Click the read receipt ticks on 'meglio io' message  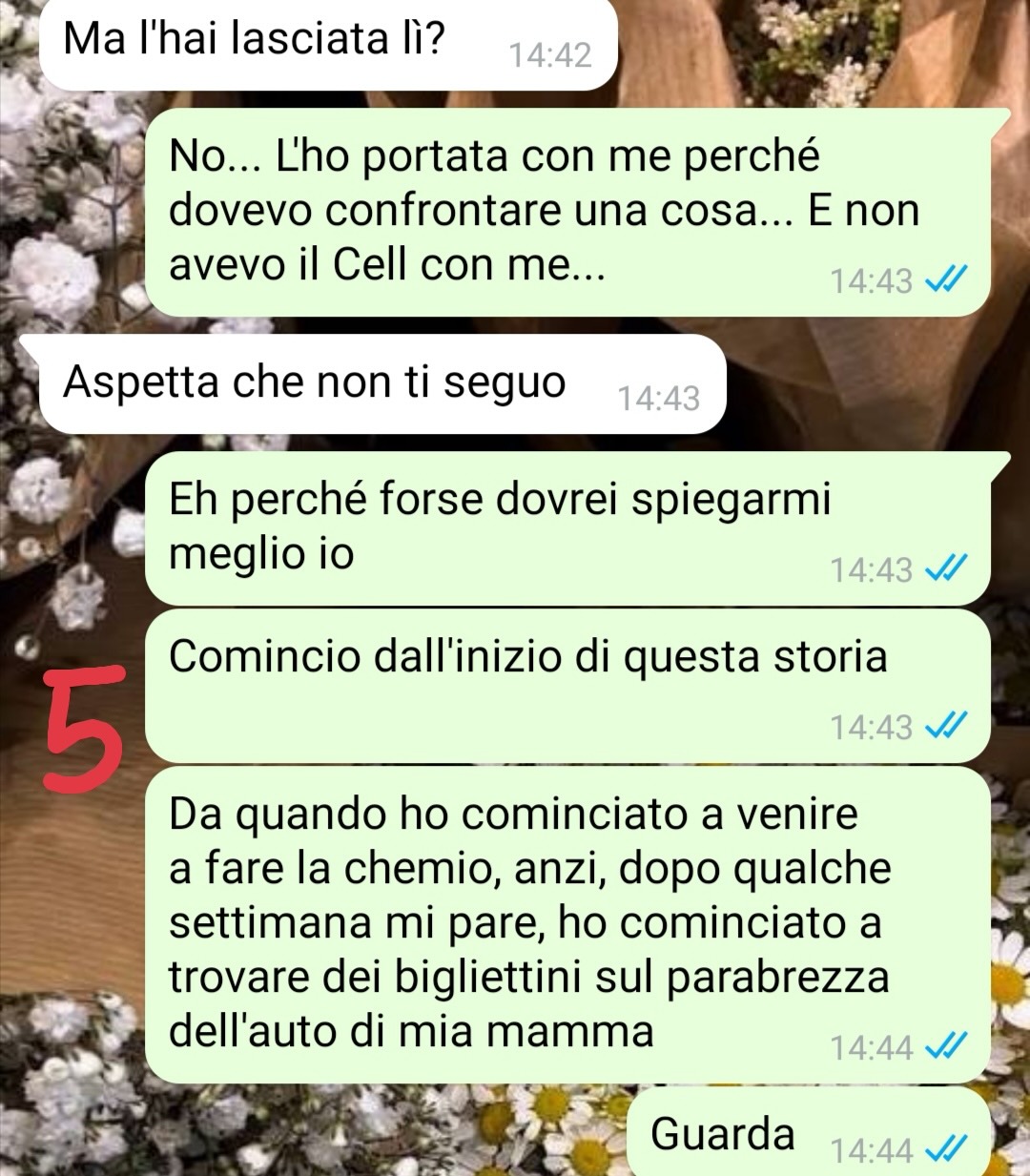(947, 569)
